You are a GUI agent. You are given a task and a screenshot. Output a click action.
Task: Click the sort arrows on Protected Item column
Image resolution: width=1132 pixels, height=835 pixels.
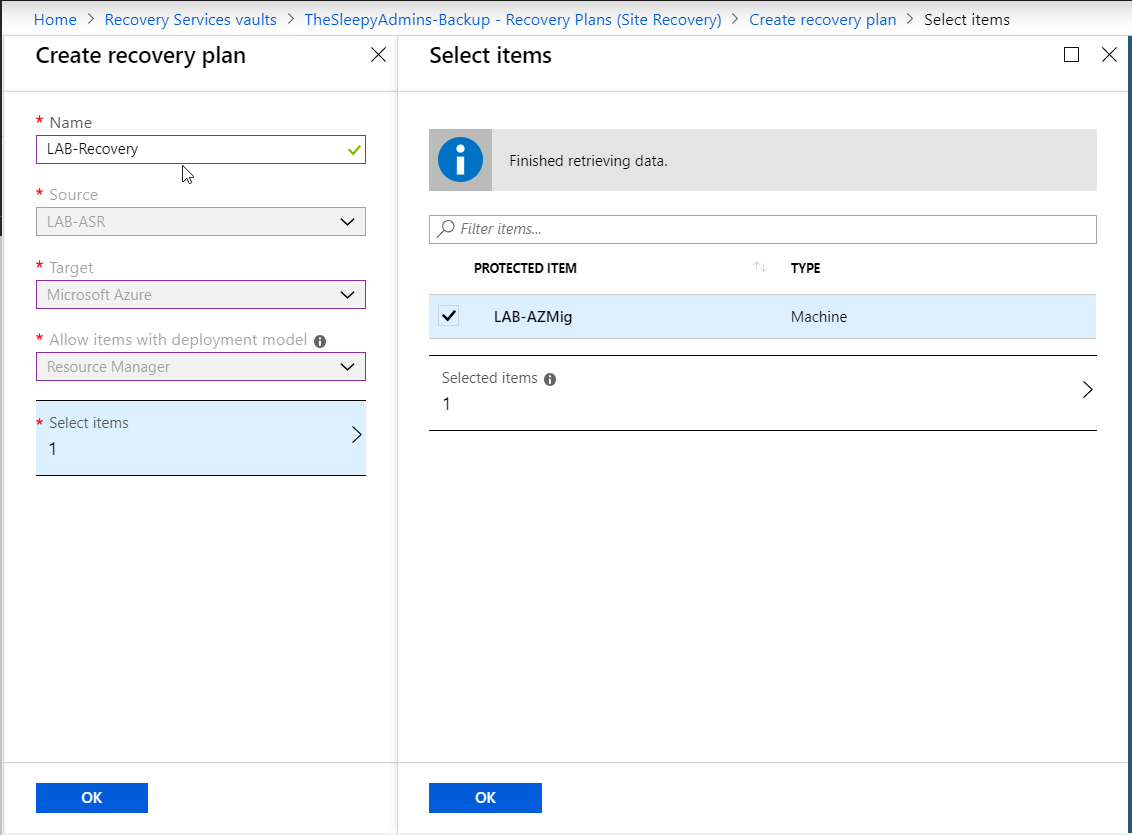pos(760,267)
